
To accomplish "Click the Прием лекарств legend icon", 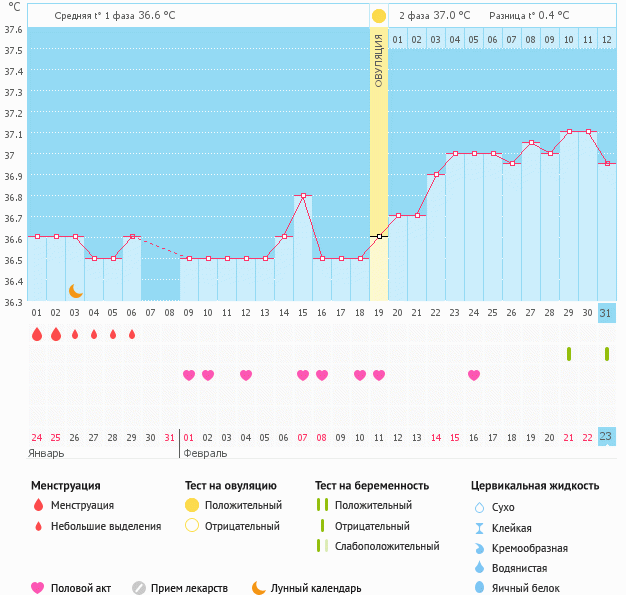I will coord(139,588).
